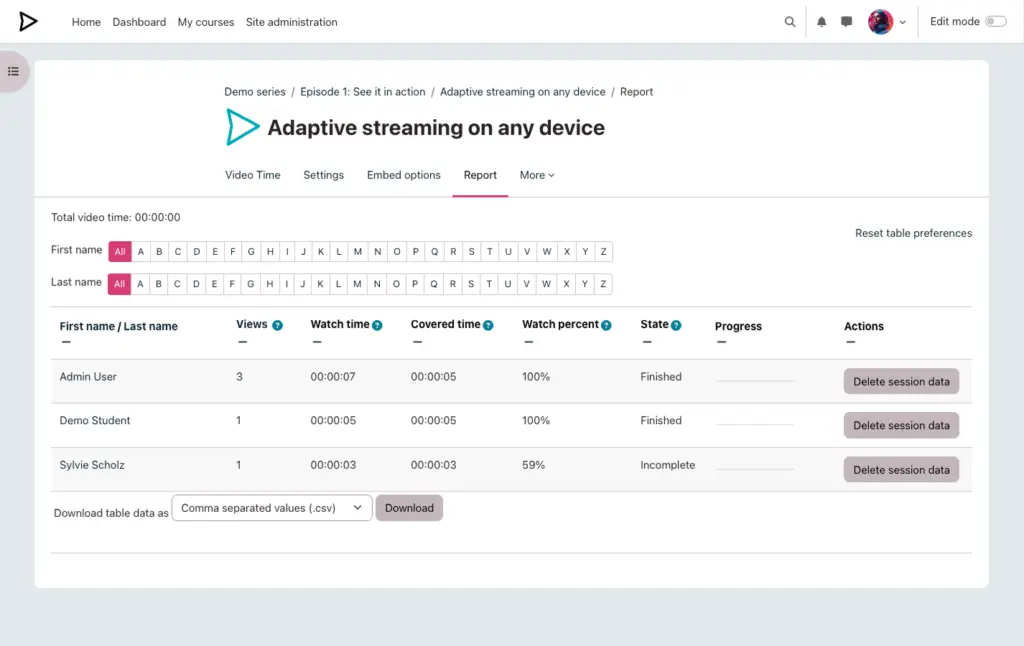Screen dimensions: 1024x646
Task: Open Demo series breadcrumb link
Action: coord(255,91)
